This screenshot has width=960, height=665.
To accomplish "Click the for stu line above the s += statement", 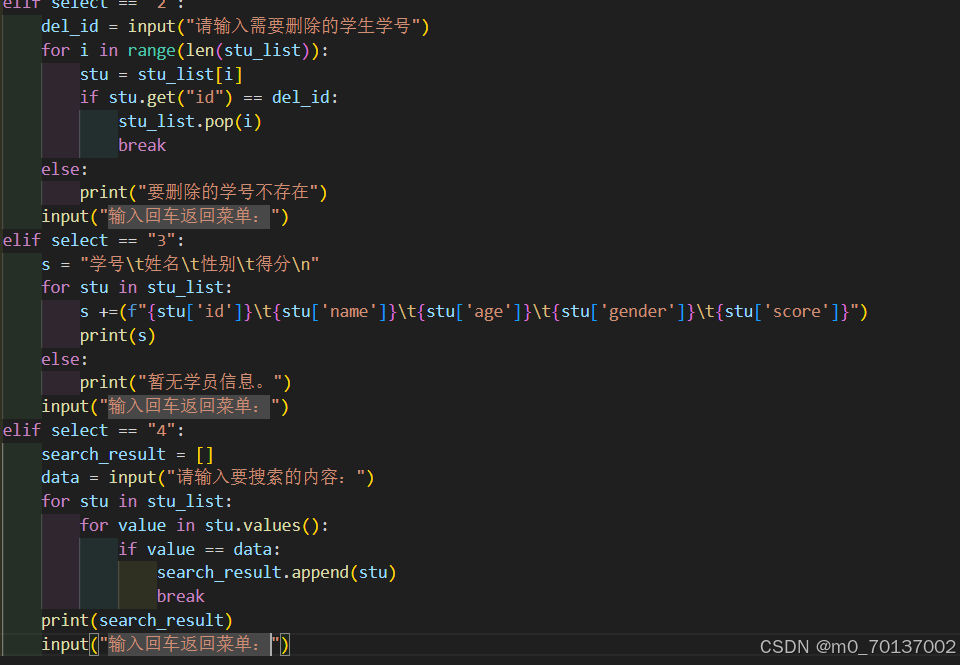I will click(x=137, y=287).
